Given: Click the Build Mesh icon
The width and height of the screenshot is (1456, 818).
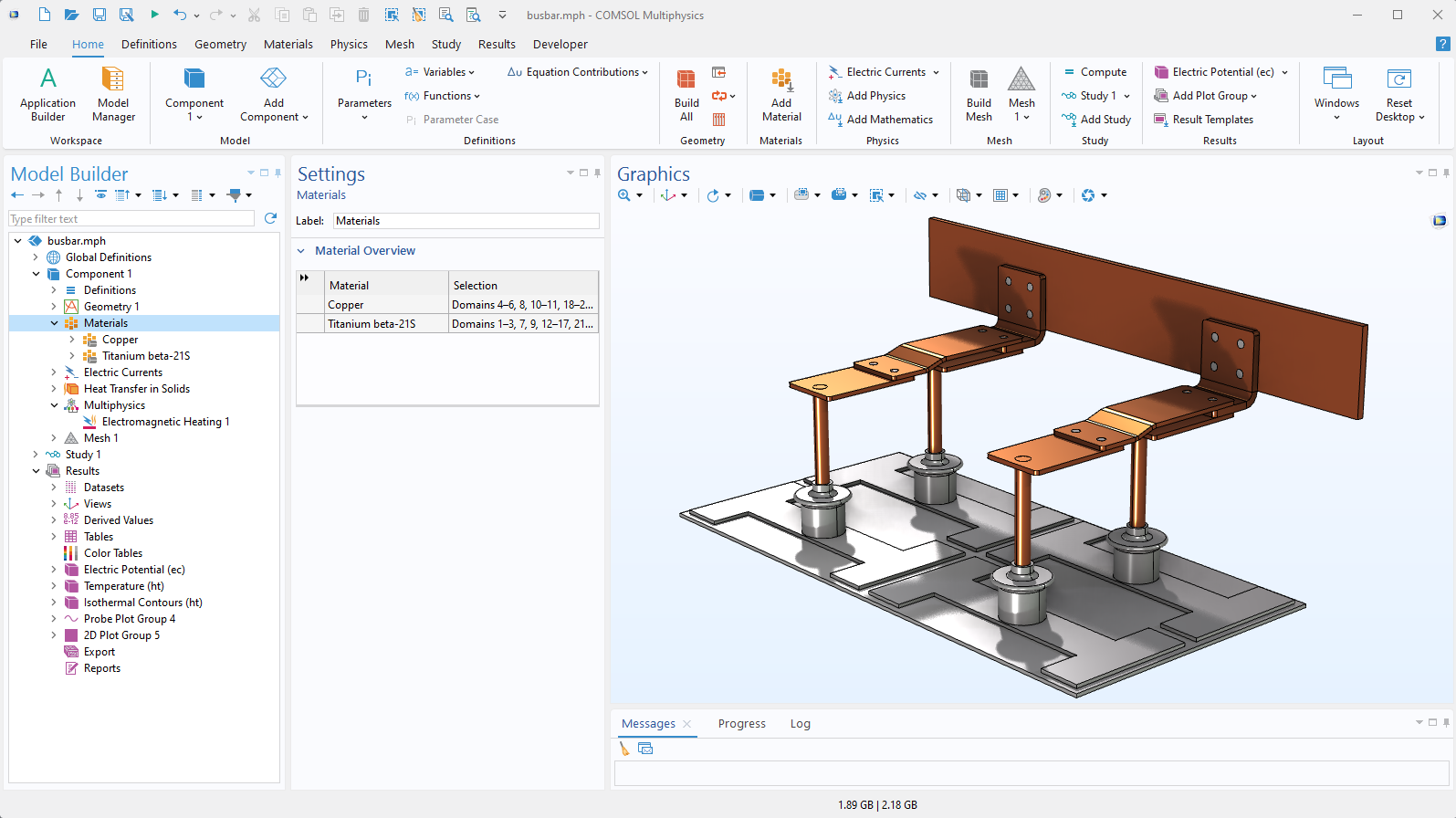Looking at the screenshot, I should [x=979, y=94].
